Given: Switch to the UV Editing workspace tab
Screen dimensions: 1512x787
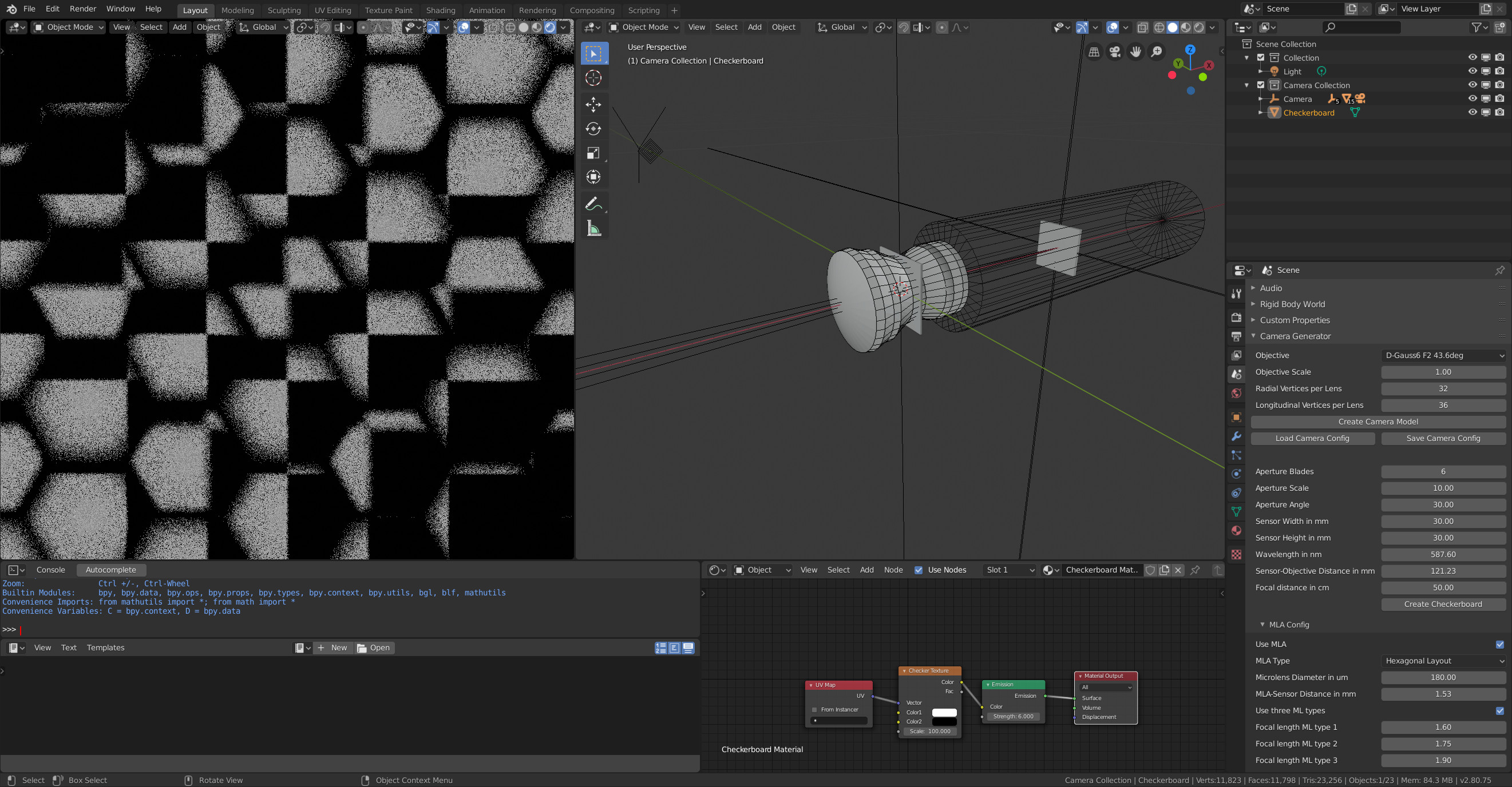Looking at the screenshot, I should click(x=333, y=10).
